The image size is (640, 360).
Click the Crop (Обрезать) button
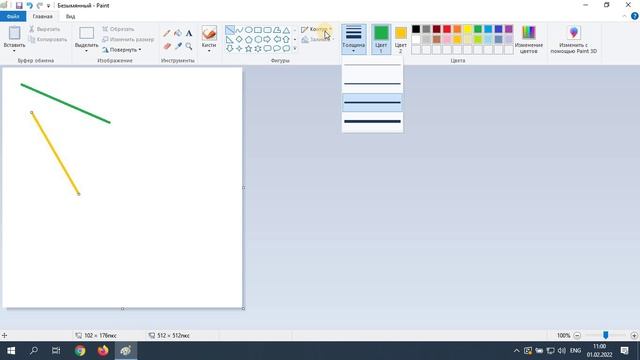tap(118, 29)
